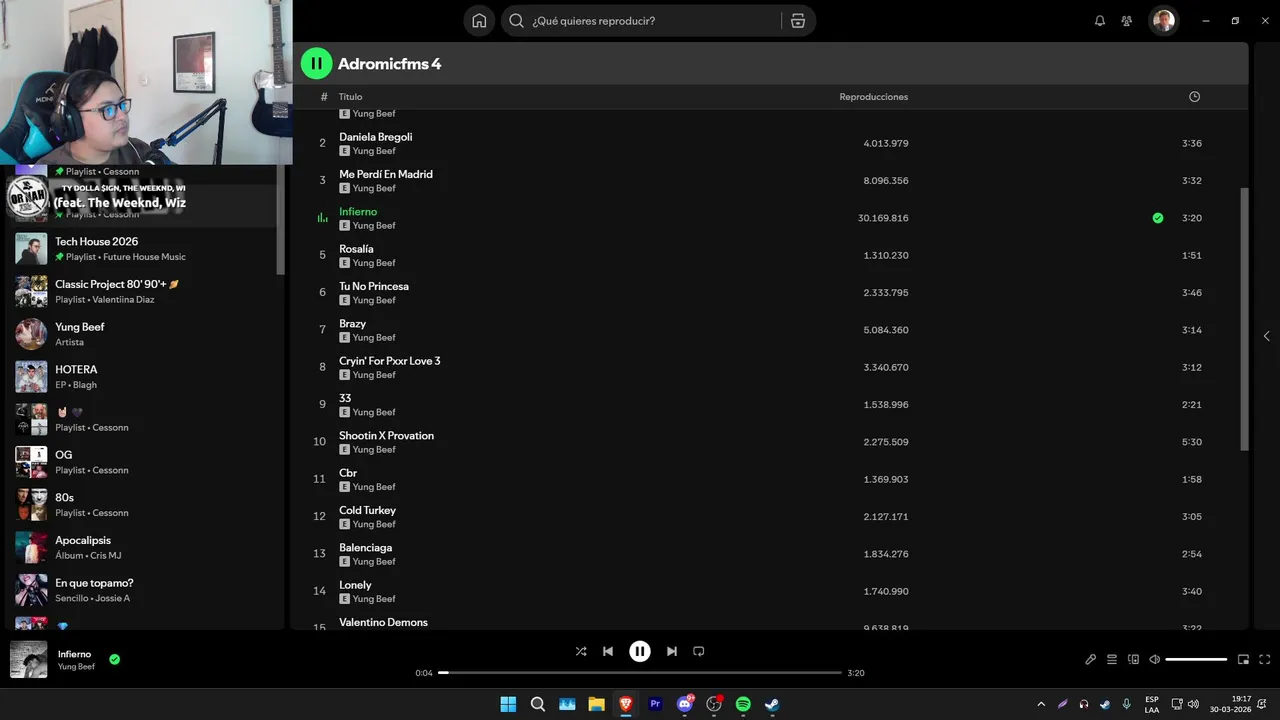
Task: Enter full screen mode
Action: pyautogui.click(x=1265, y=659)
